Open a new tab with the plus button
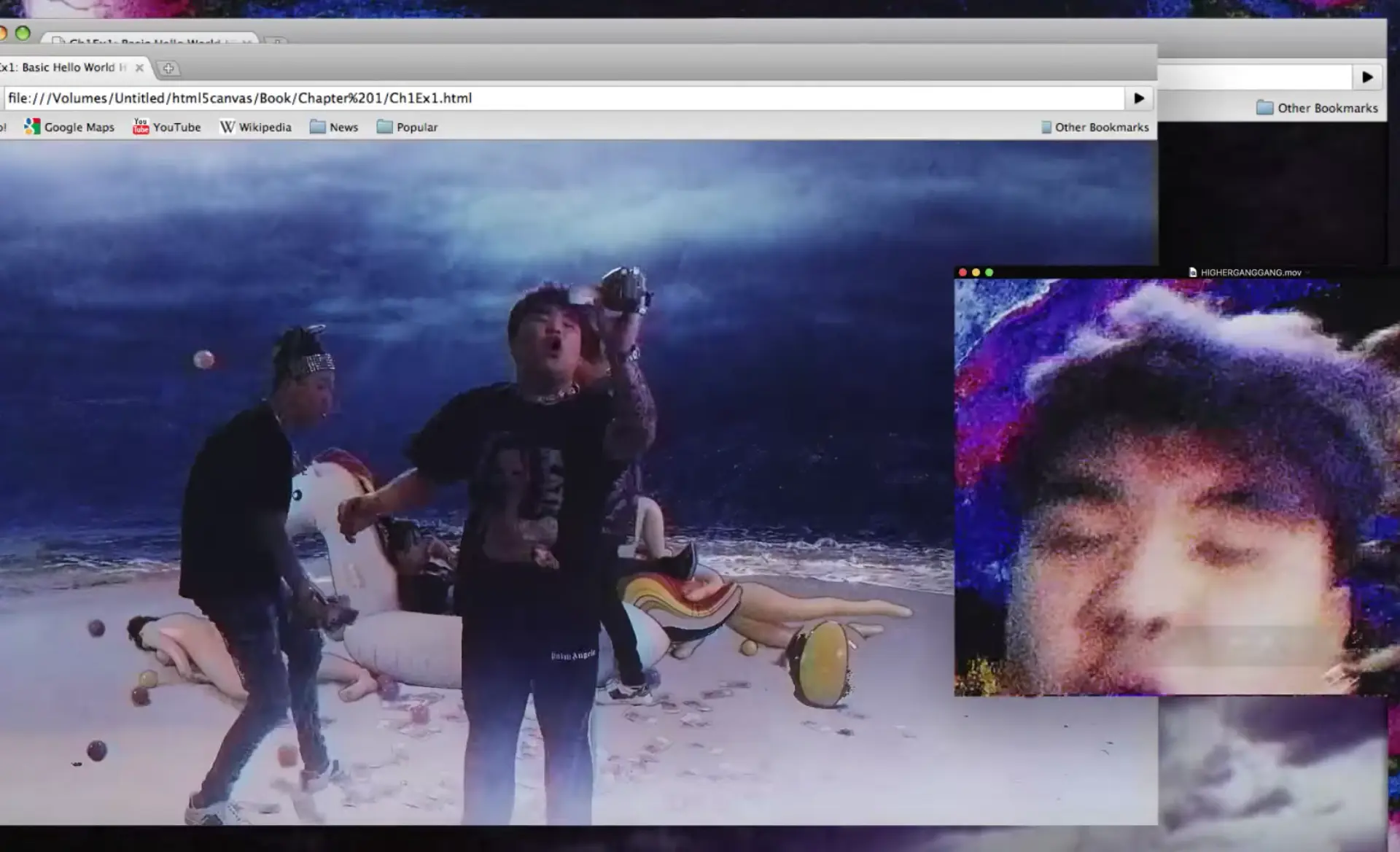 [x=168, y=68]
